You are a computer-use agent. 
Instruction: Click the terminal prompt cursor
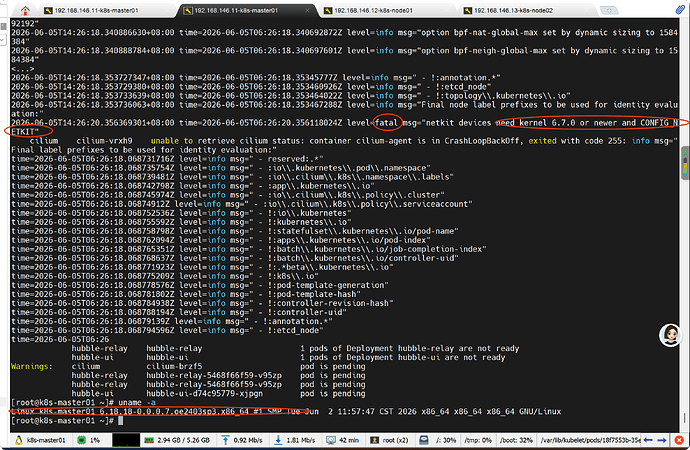121,421
